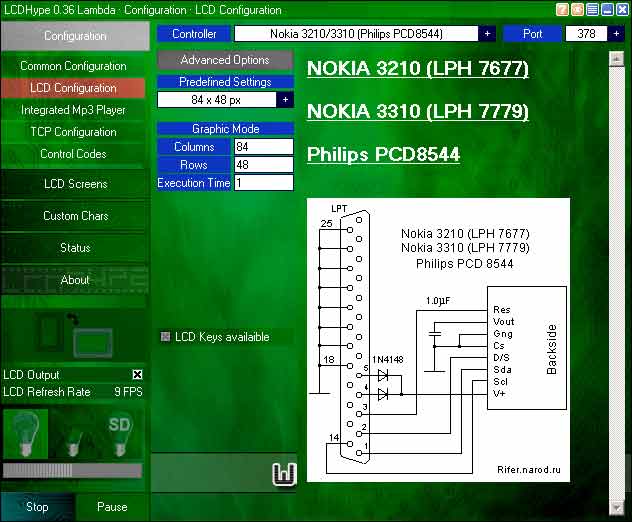Image resolution: width=632 pixels, height=522 pixels.
Task: Click the Advanced Options button
Action: tap(225, 60)
